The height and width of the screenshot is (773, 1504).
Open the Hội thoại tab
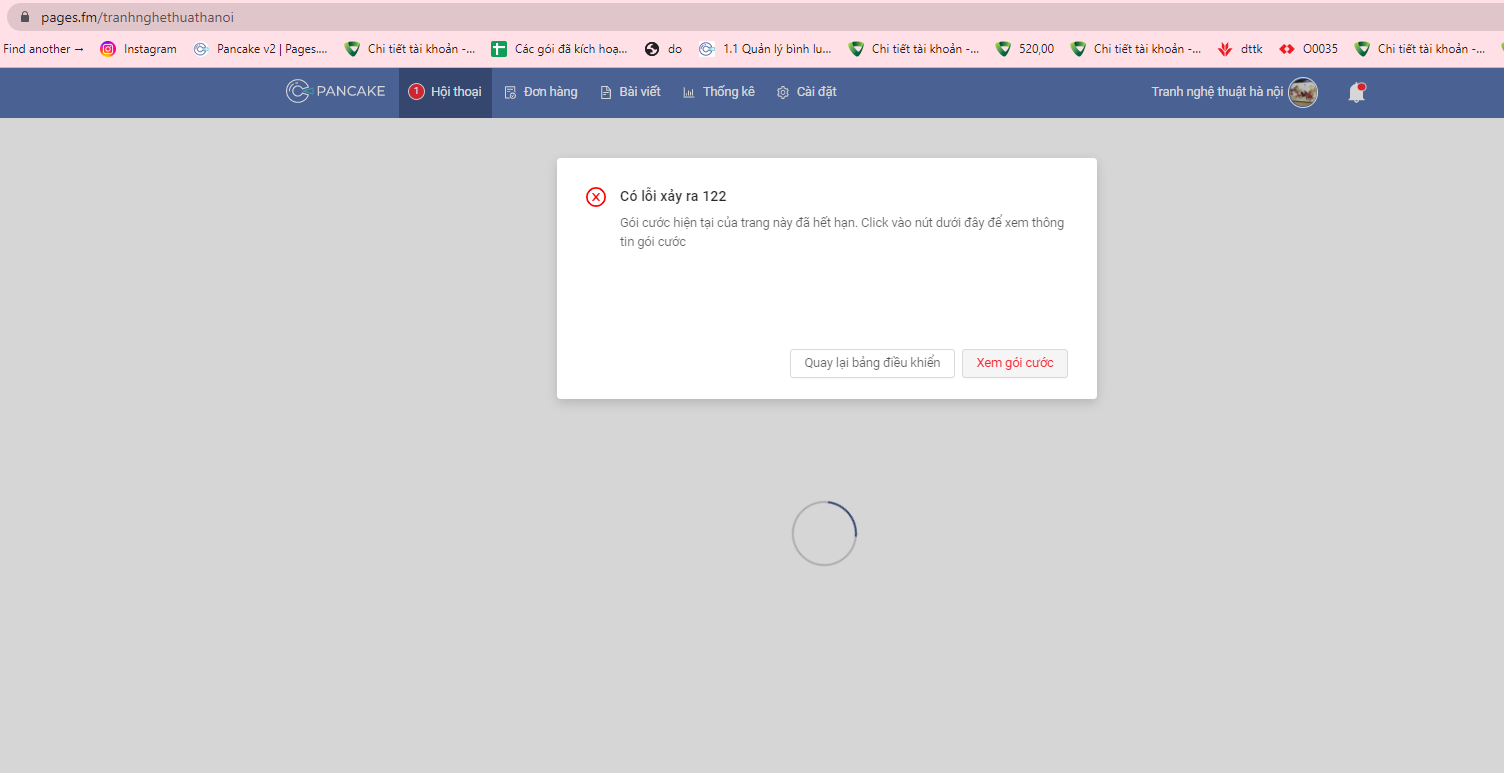[445, 92]
